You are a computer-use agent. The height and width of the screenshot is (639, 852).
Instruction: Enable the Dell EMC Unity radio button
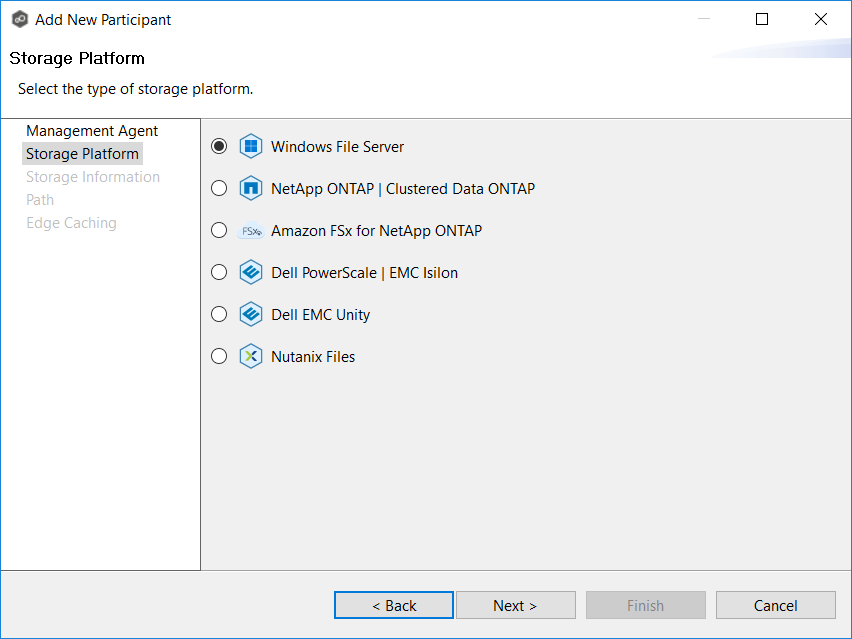pyautogui.click(x=219, y=315)
